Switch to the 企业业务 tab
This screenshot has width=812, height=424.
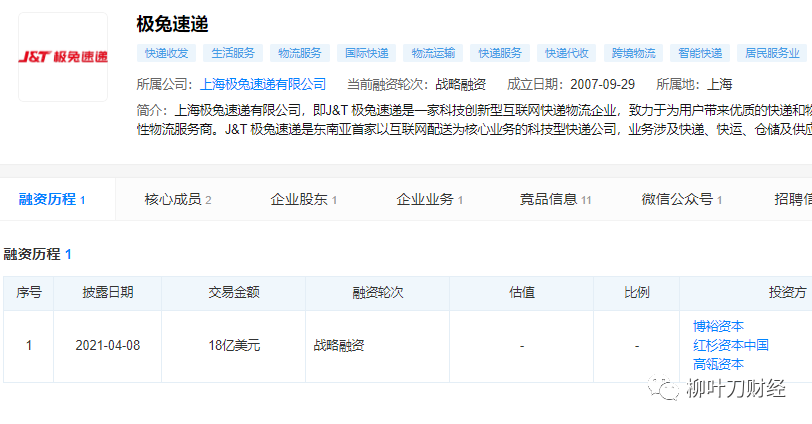(x=429, y=199)
